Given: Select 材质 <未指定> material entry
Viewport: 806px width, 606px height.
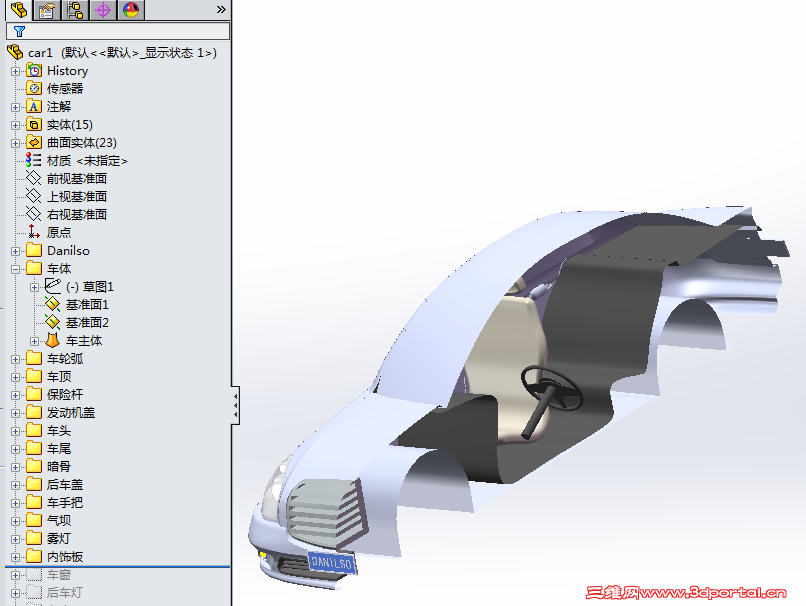Looking at the screenshot, I should coord(87,161).
